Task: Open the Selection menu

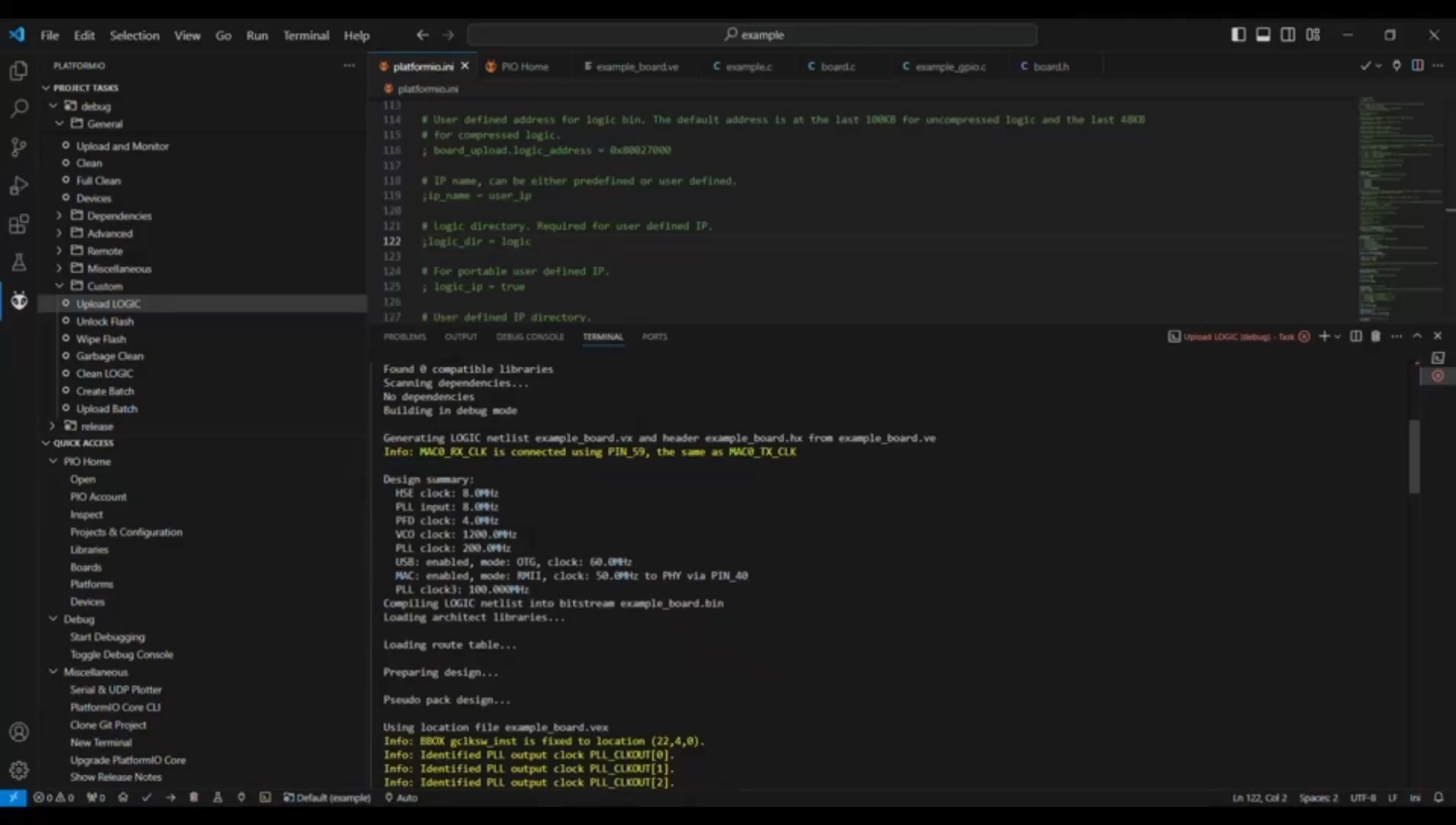Action: click(x=134, y=35)
